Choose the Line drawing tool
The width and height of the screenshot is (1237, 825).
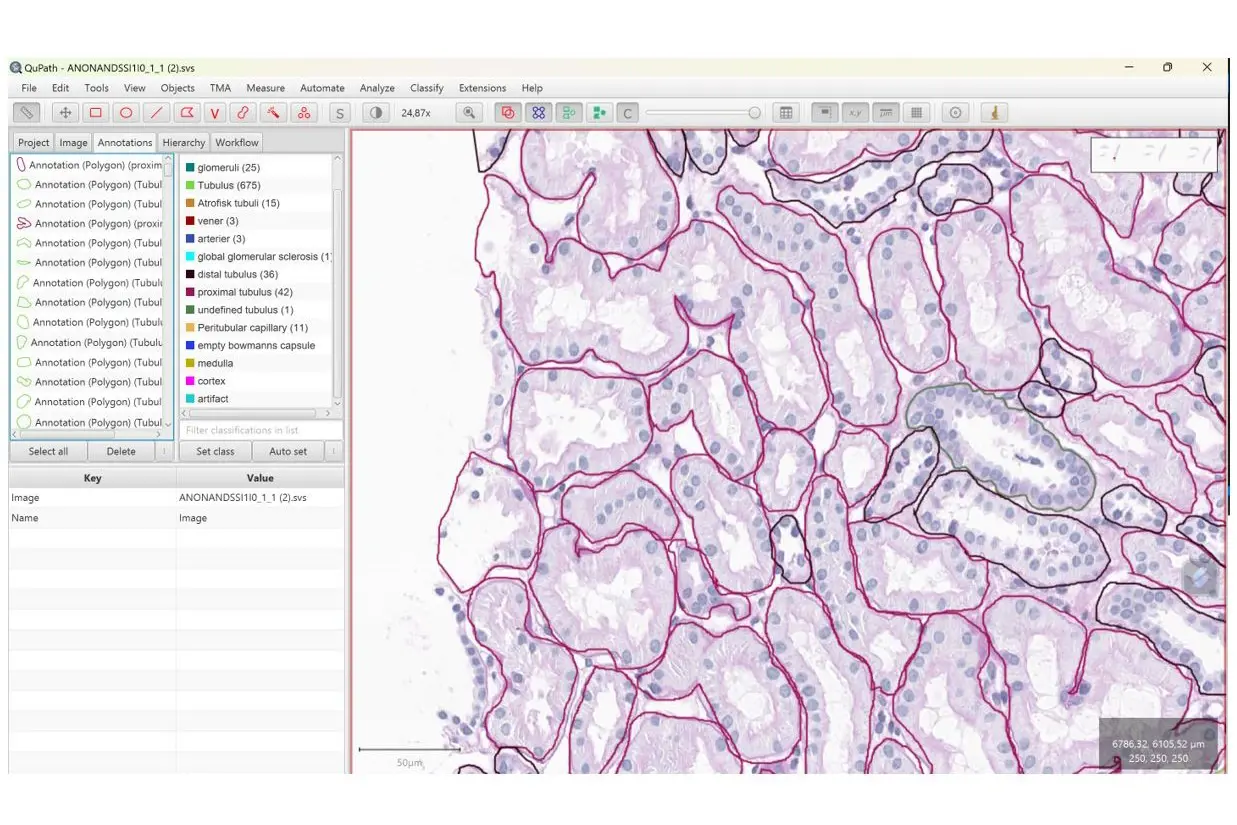(156, 113)
